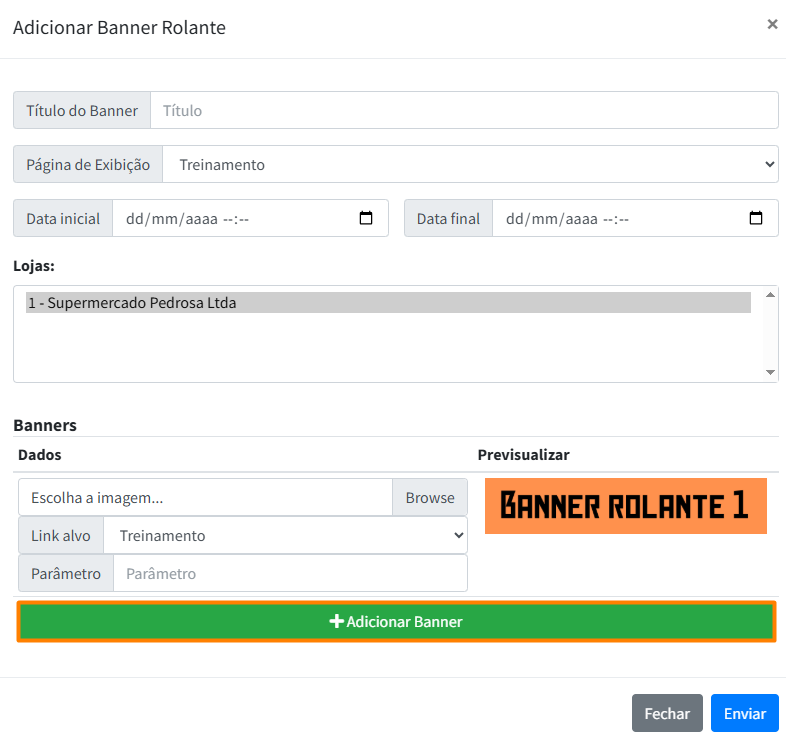Screen dimensions: 786x742
Task: Click the Banner Rolante 1 preview image
Action: (x=625, y=506)
